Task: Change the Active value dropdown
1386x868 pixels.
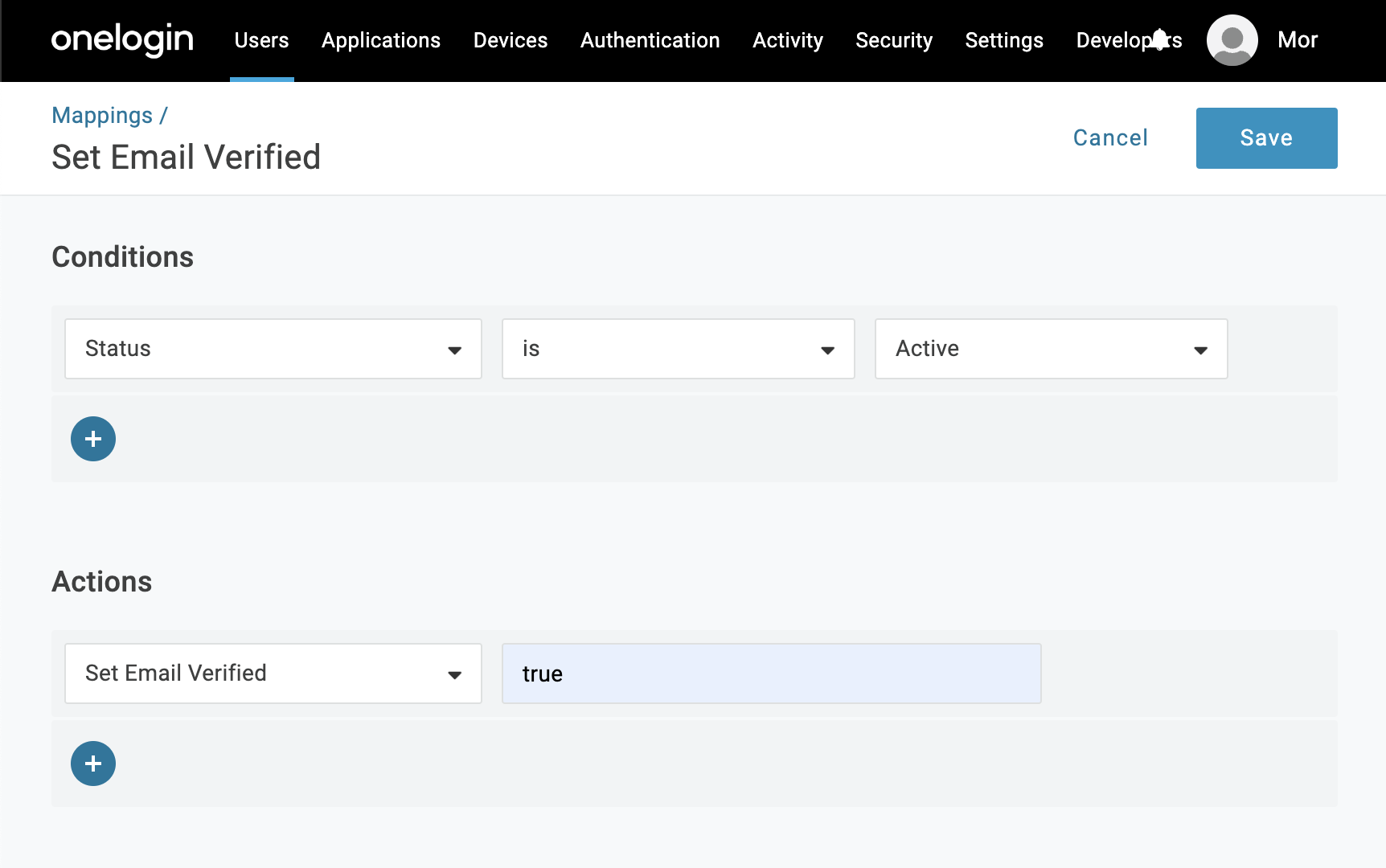Action: tap(1050, 349)
